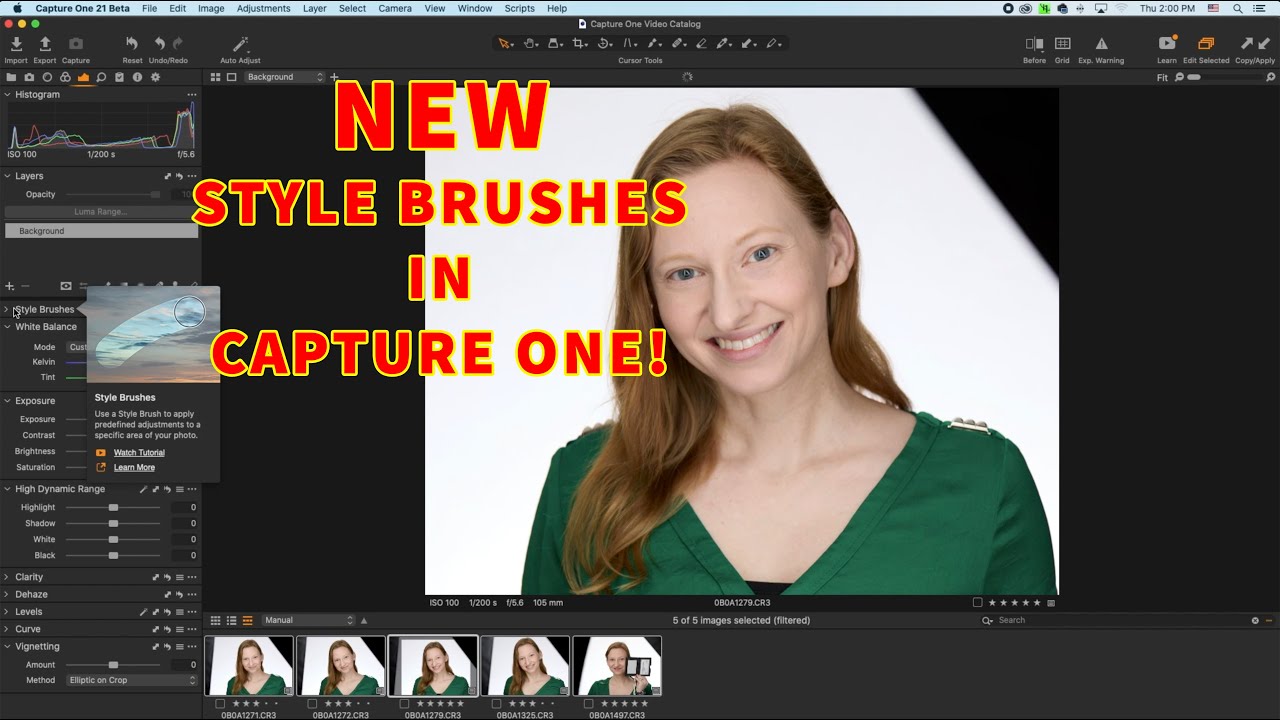Open the Manual sort order dropdown
The image size is (1280, 720).
pyautogui.click(x=308, y=620)
